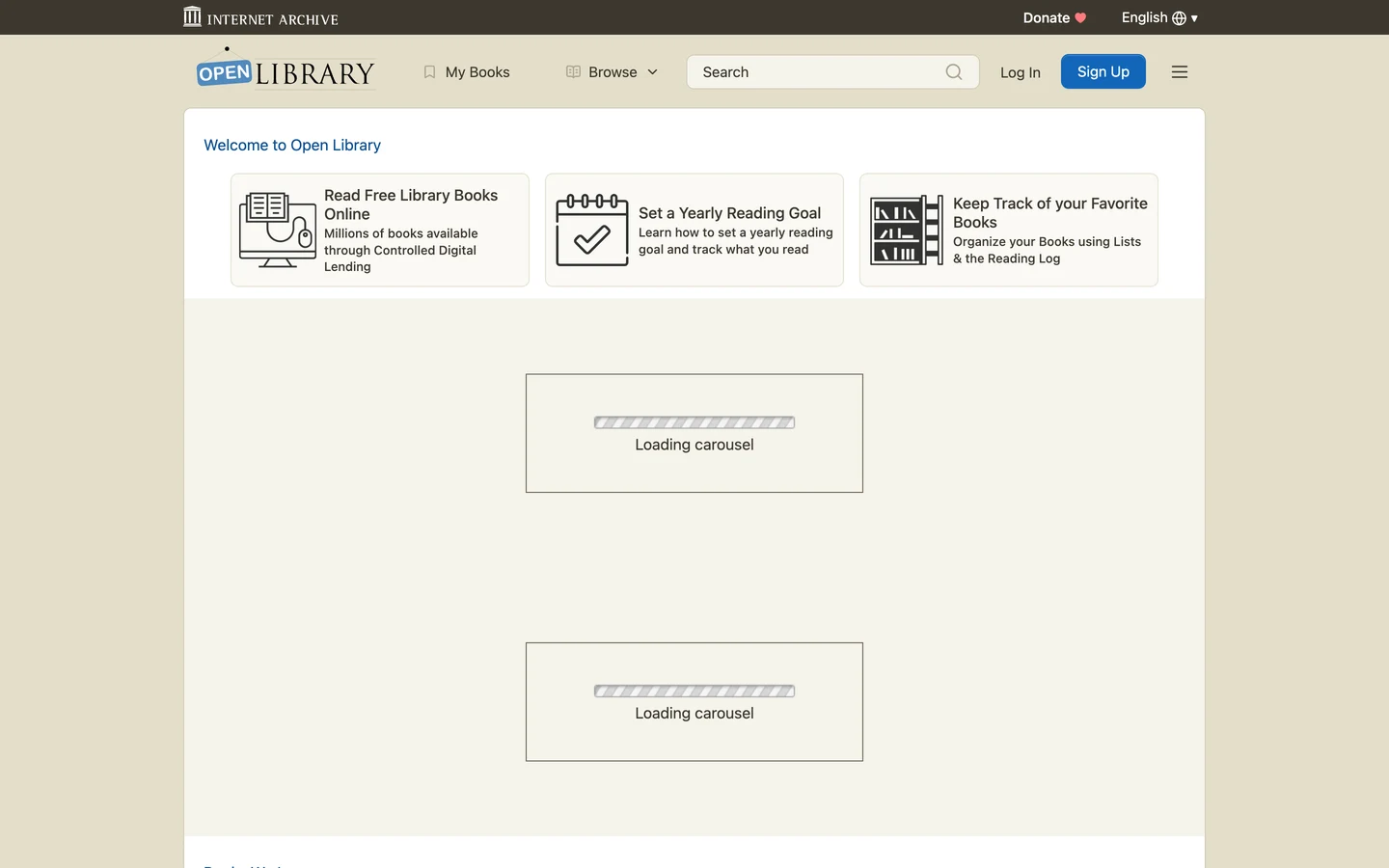The height and width of the screenshot is (868, 1389).
Task: Click the open-book icon beside Browse
Action: (573, 71)
